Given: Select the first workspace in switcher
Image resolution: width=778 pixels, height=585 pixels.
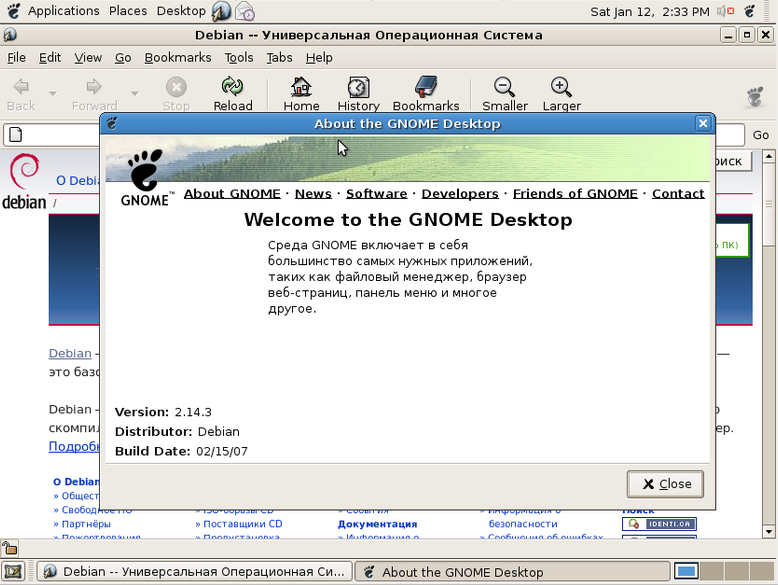Looking at the screenshot, I should (x=687, y=572).
